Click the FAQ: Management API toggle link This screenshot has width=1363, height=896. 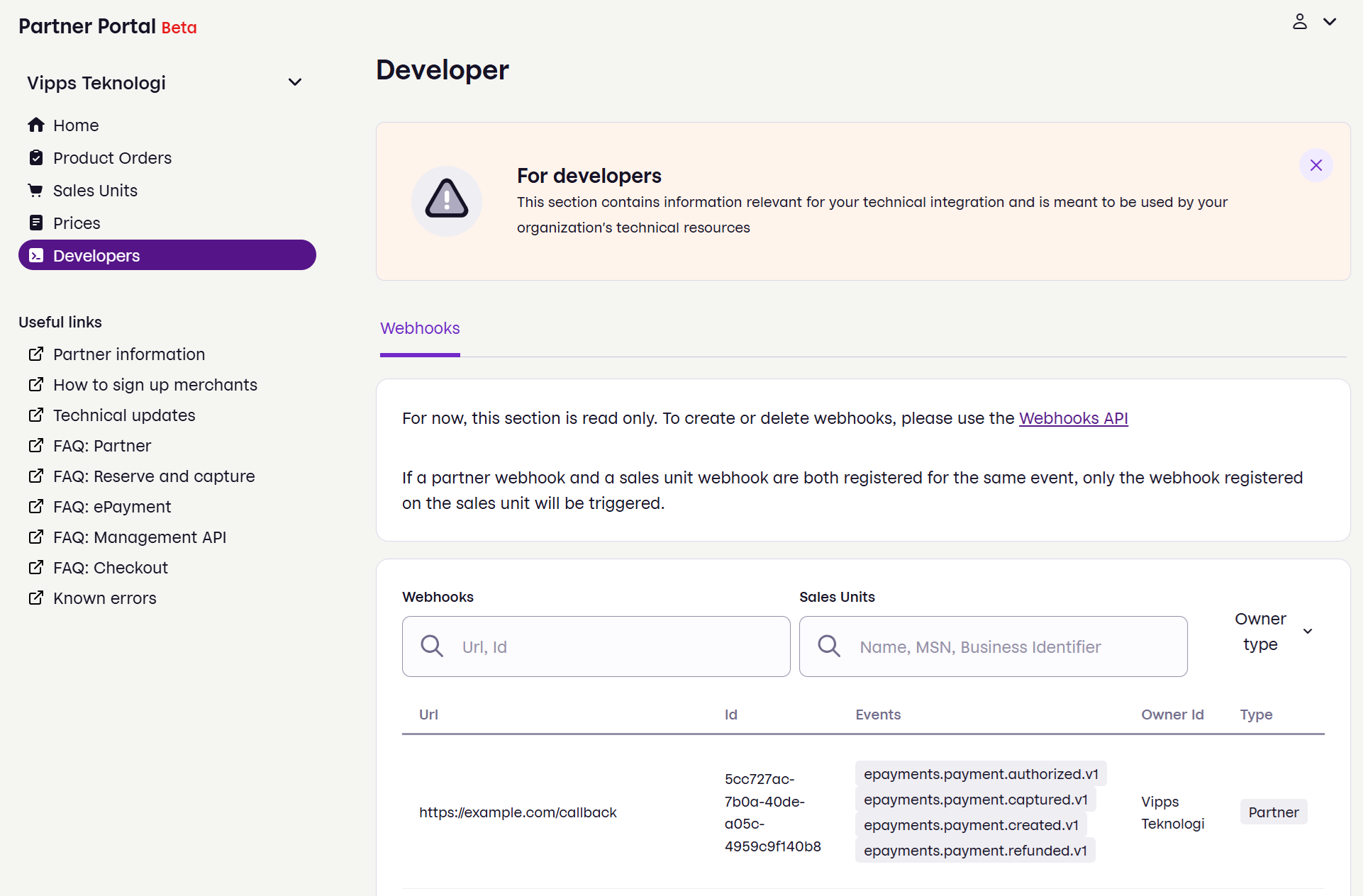(x=139, y=537)
